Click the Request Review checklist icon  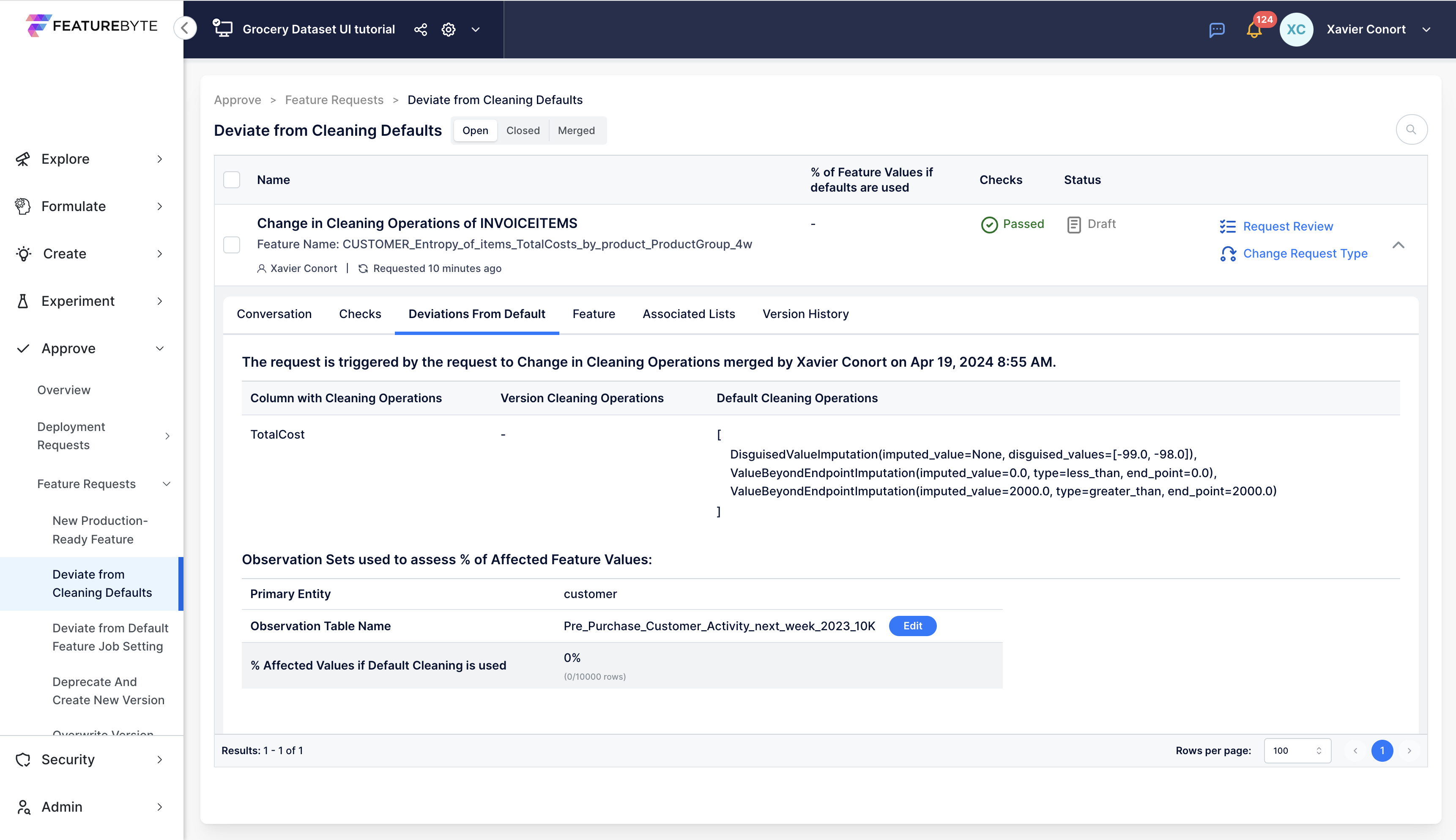coord(1228,226)
